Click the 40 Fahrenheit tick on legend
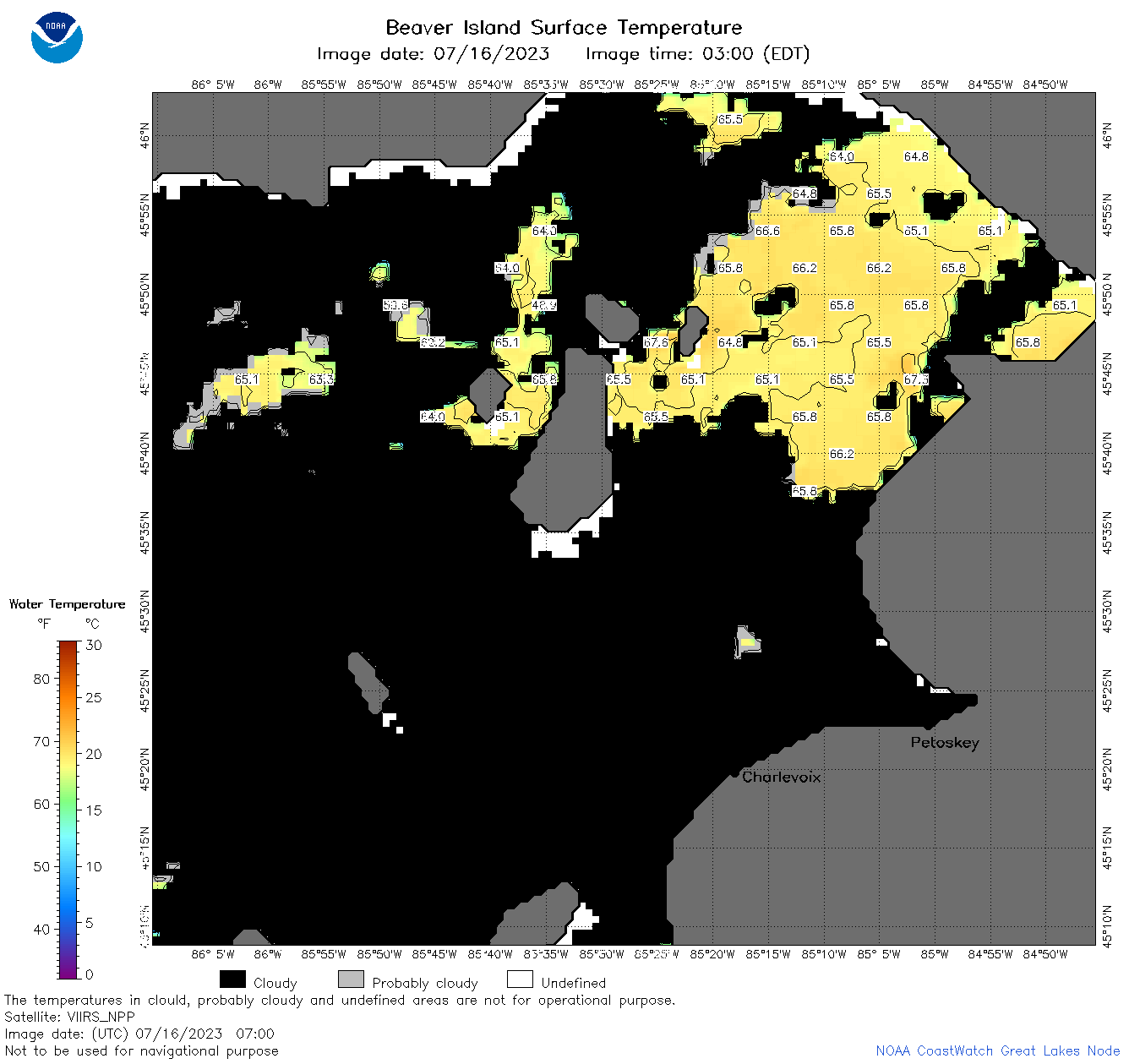Viewport: 1129px width, 1064px height. (x=41, y=929)
